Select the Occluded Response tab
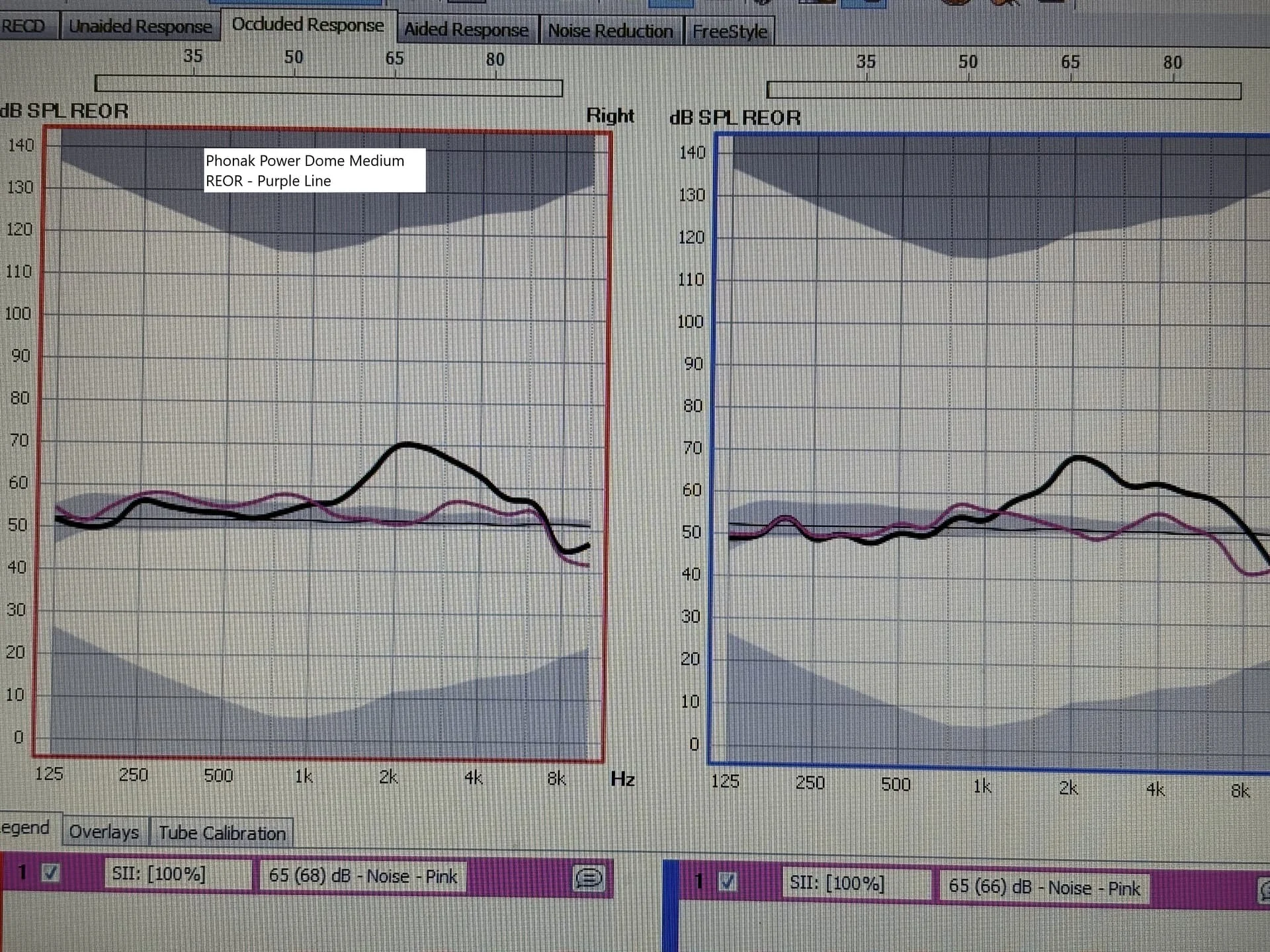Image resolution: width=1270 pixels, height=952 pixels. pyautogui.click(x=308, y=25)
